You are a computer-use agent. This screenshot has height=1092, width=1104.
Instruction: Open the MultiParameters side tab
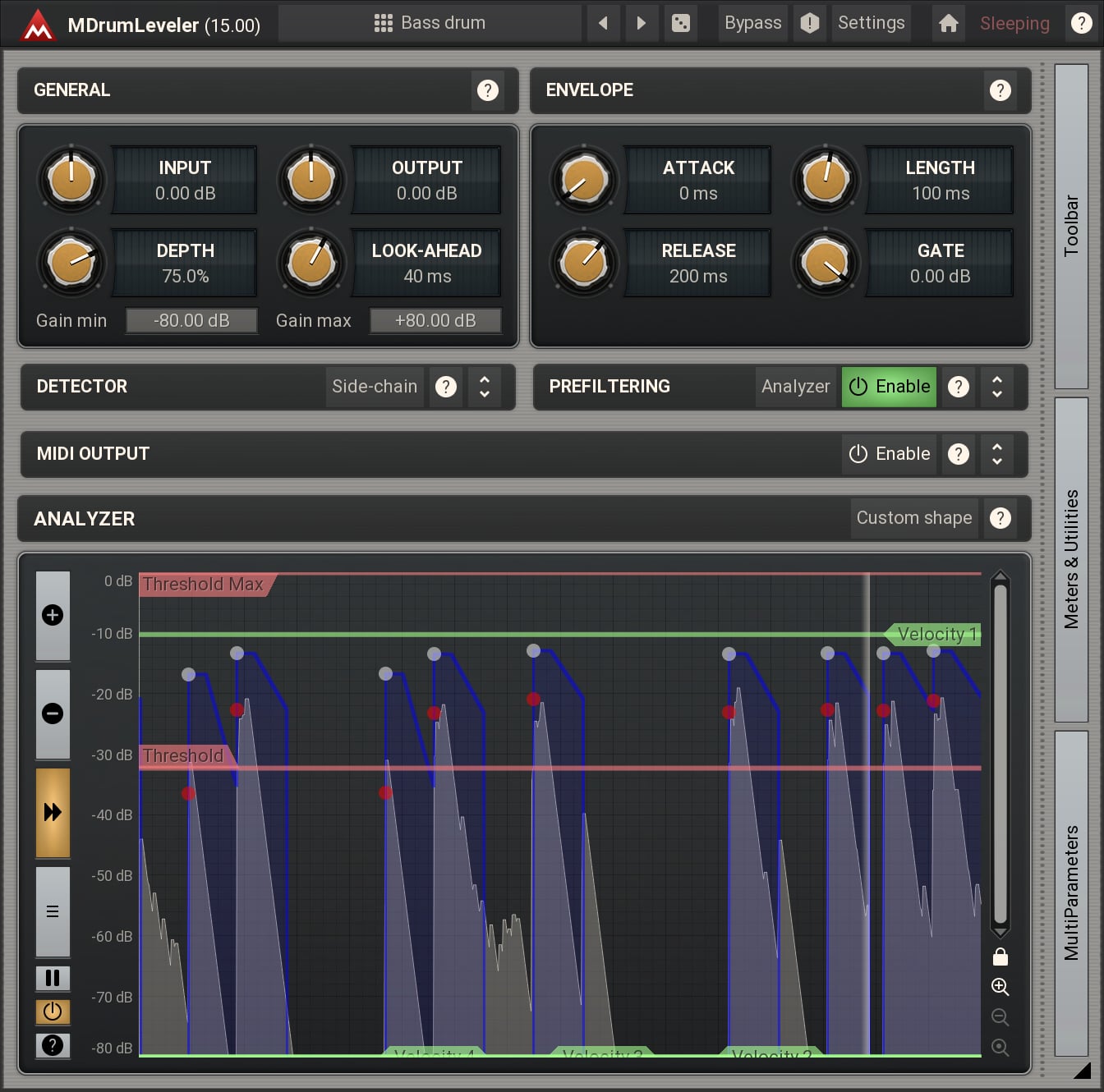click(x=1071, y=892)
